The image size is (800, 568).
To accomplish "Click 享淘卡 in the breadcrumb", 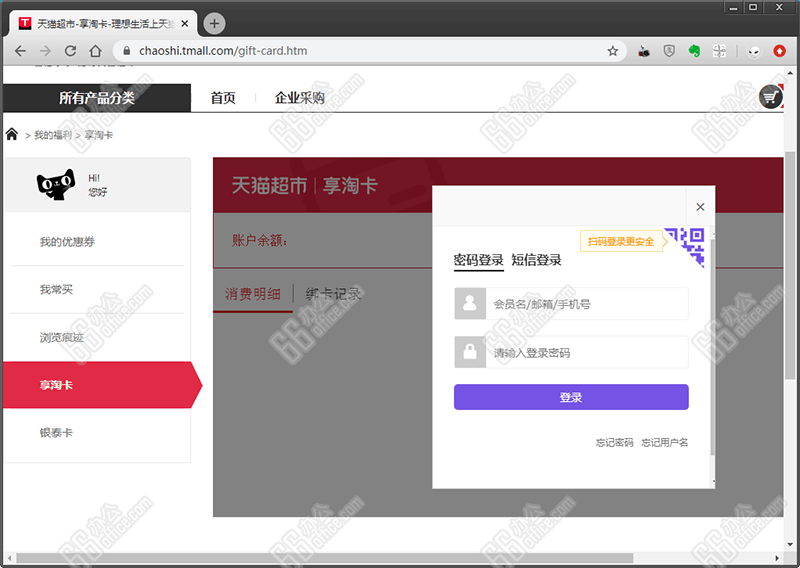I will pyautogui.click(x=98, y=135).
